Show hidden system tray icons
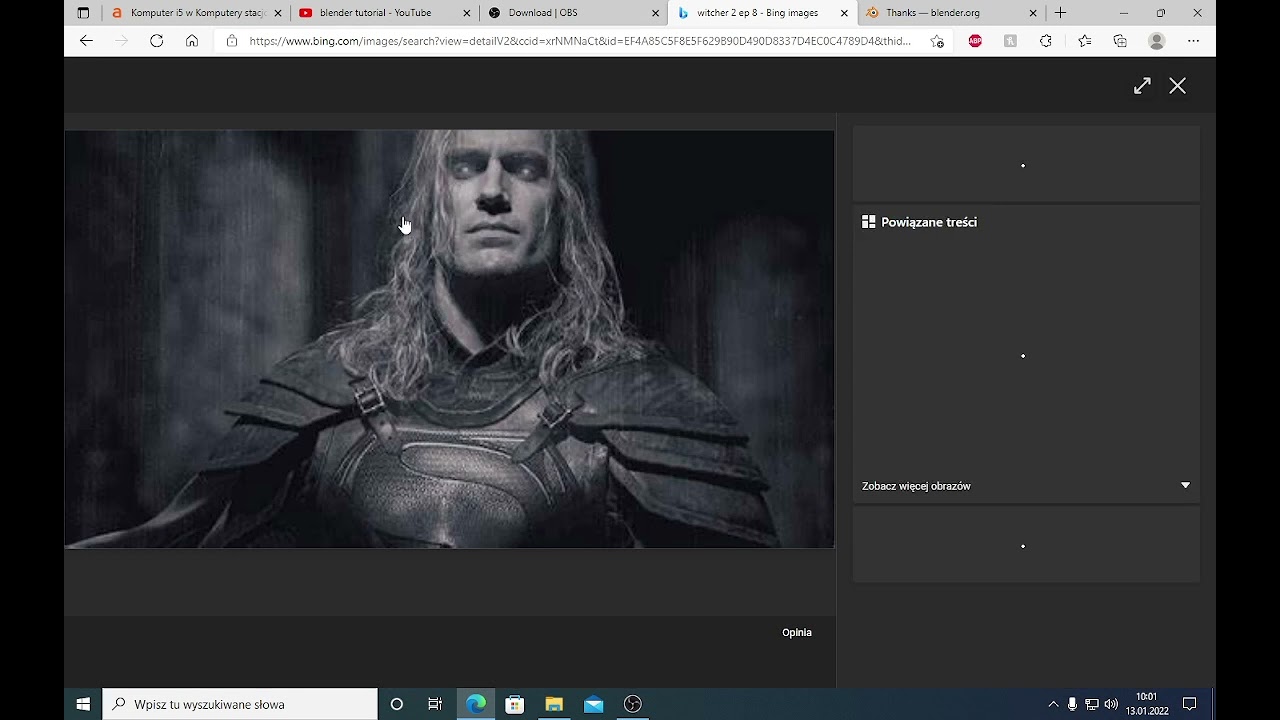Screen dimensions: 1280x720 pos(1053,704)
